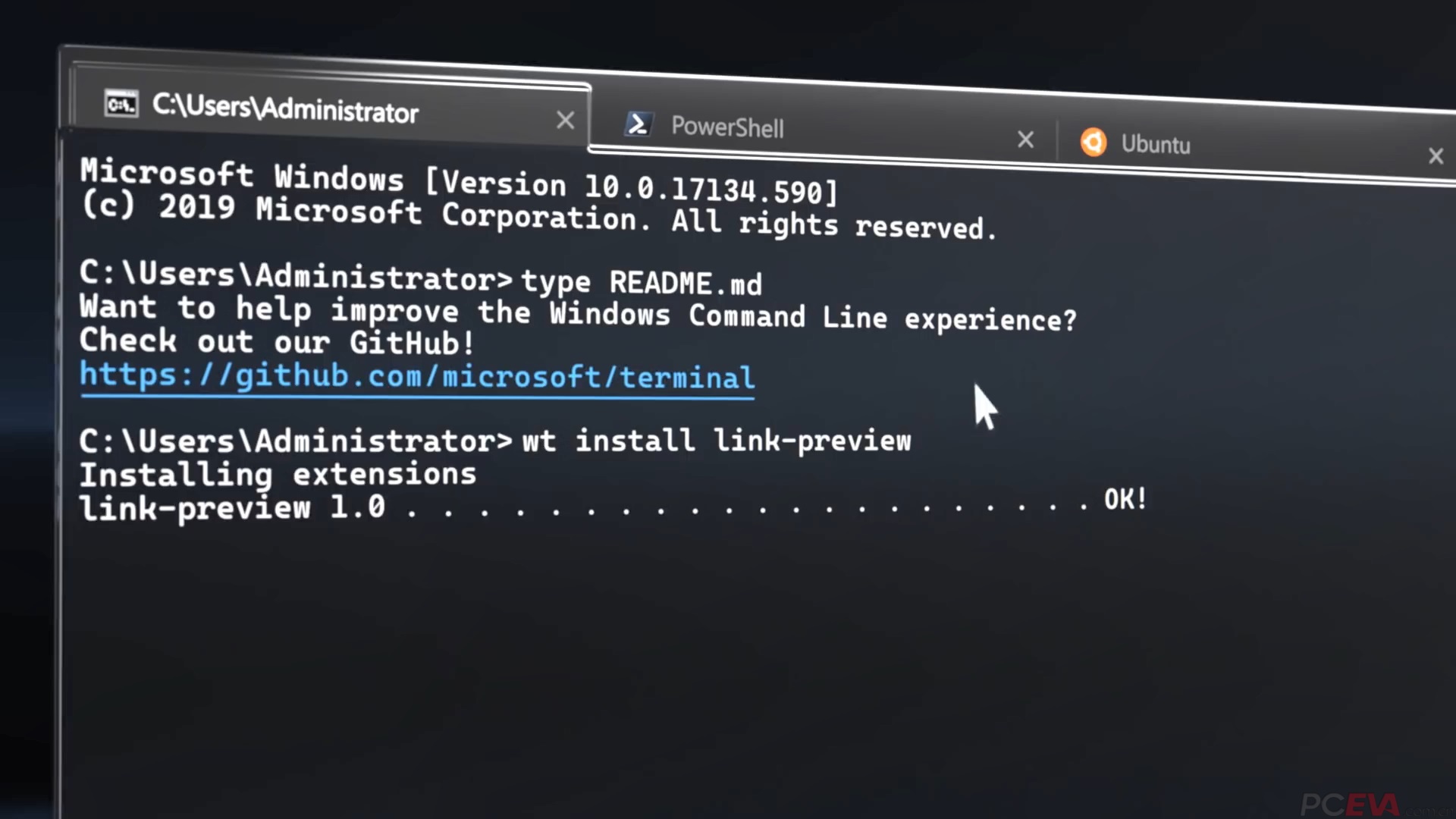The width and height of the screenshot is (1456, 819).
Task: Open the github.com/microsoft/terminal link
Action: 416,377
